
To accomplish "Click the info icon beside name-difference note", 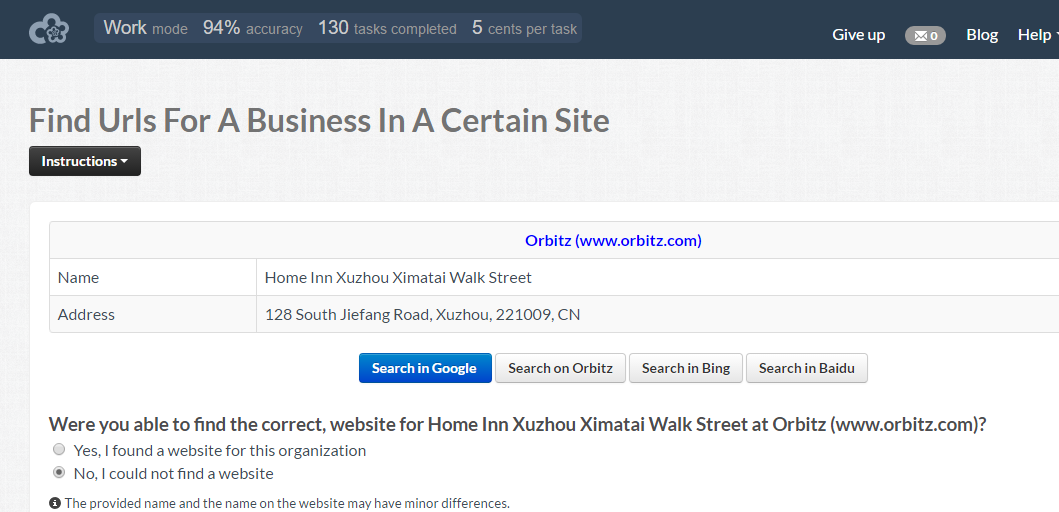I will (x=55, y=503).
